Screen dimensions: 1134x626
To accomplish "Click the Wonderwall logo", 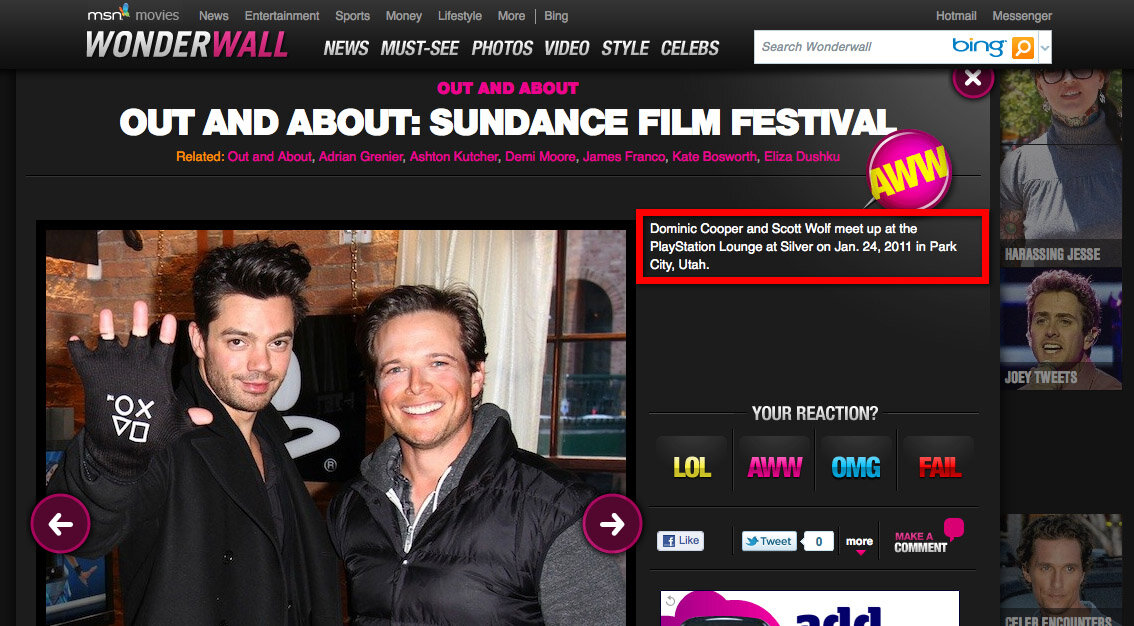I will coord(187,46).
